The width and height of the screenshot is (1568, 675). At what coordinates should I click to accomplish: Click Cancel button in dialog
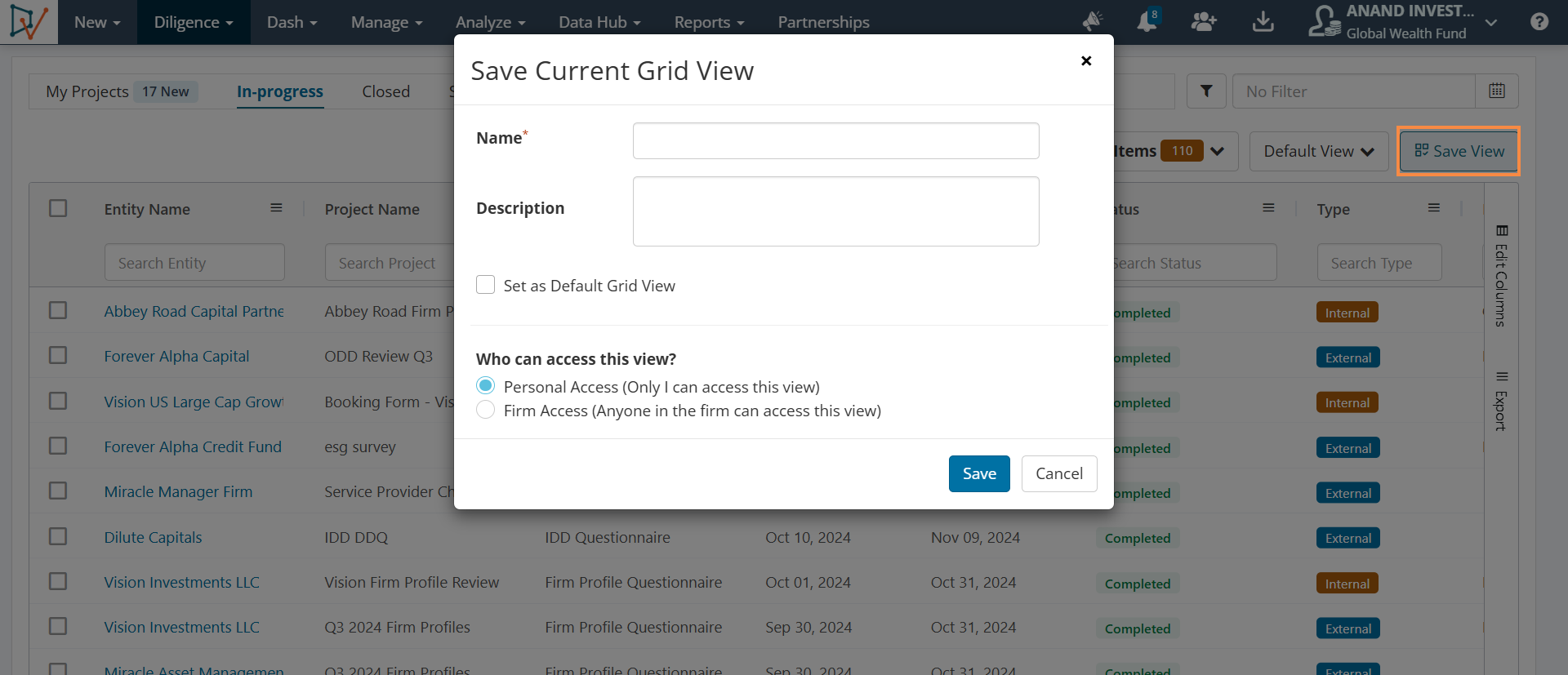[1059, 473]
